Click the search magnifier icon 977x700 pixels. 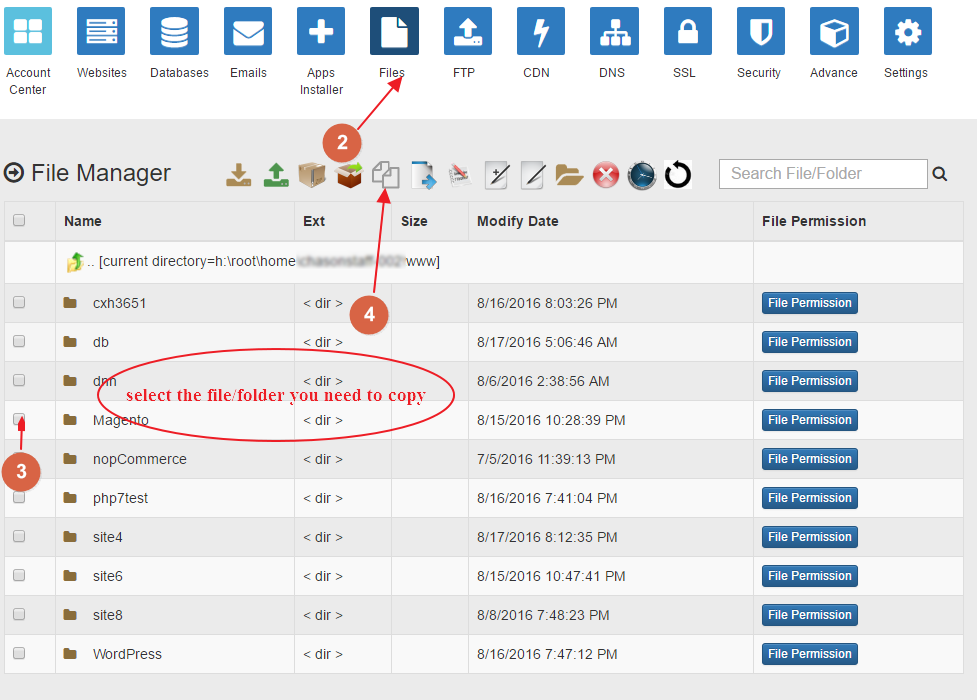pos(940,174)
